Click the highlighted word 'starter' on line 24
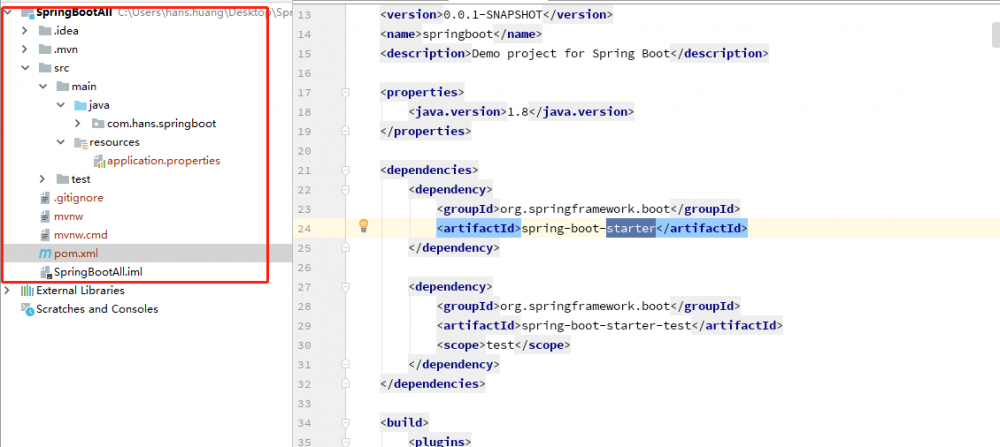Screen dimensions: 1000x447 [x=631, y=228]
